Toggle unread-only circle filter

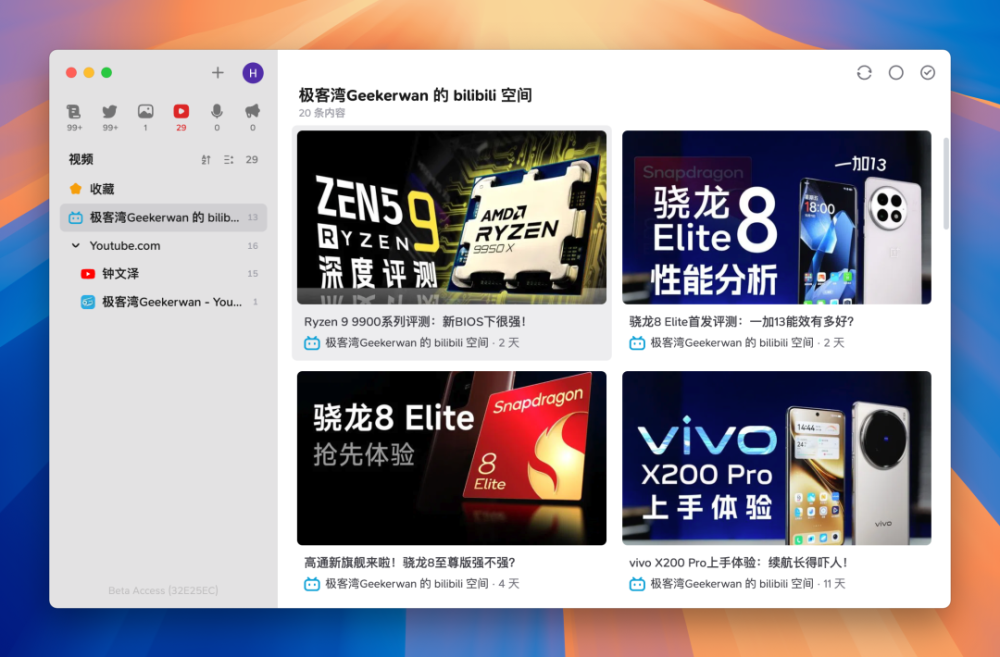pyautogui.click(x=896, y=73)
